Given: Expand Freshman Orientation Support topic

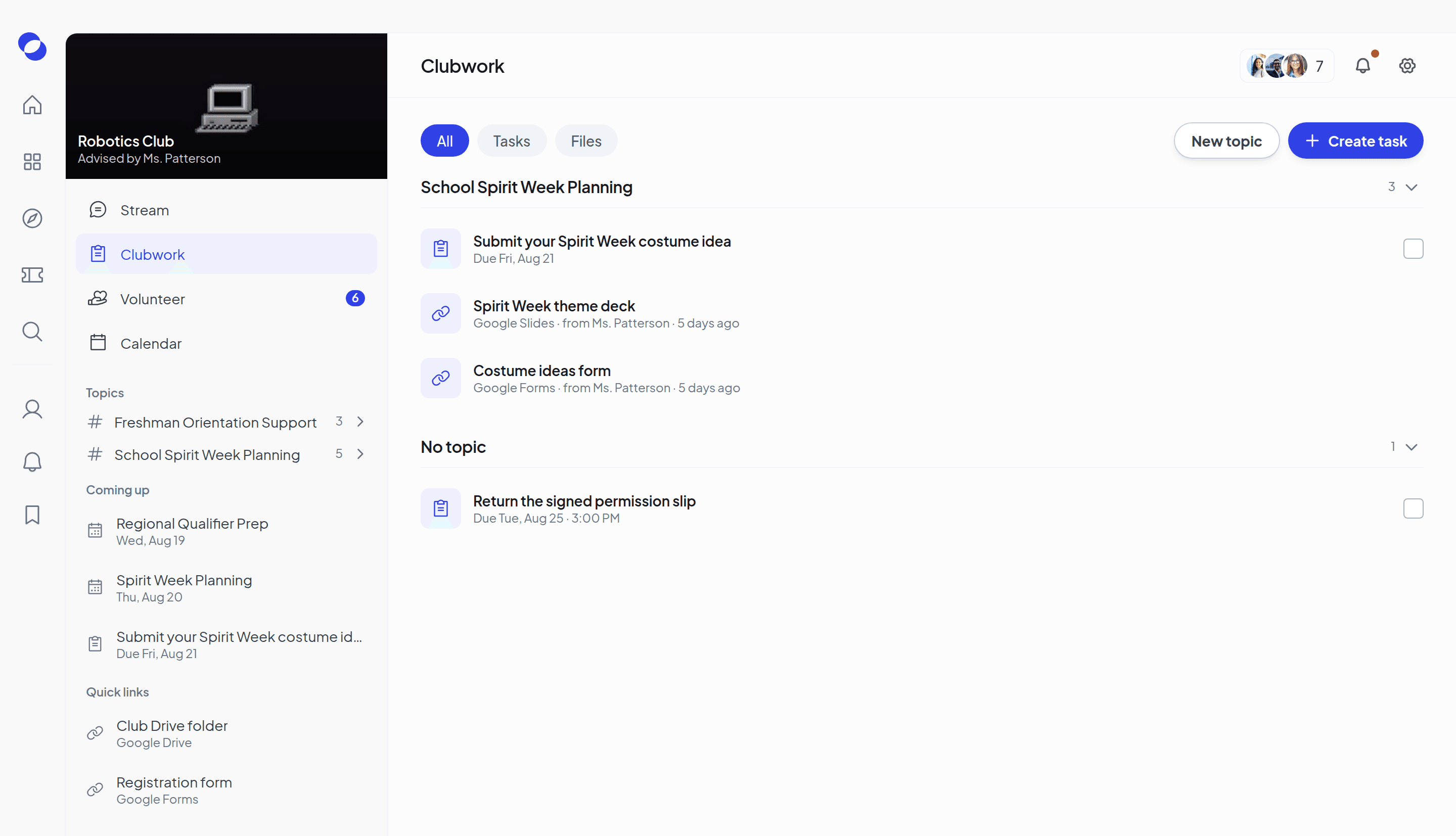Looking at the screenshot, I should point(360,422).
